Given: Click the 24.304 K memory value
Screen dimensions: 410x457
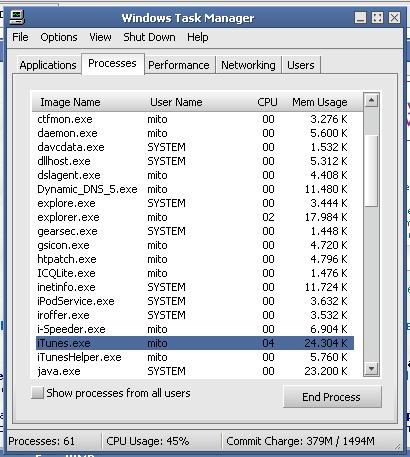Looking at the screenshot, I should [326, 343].
